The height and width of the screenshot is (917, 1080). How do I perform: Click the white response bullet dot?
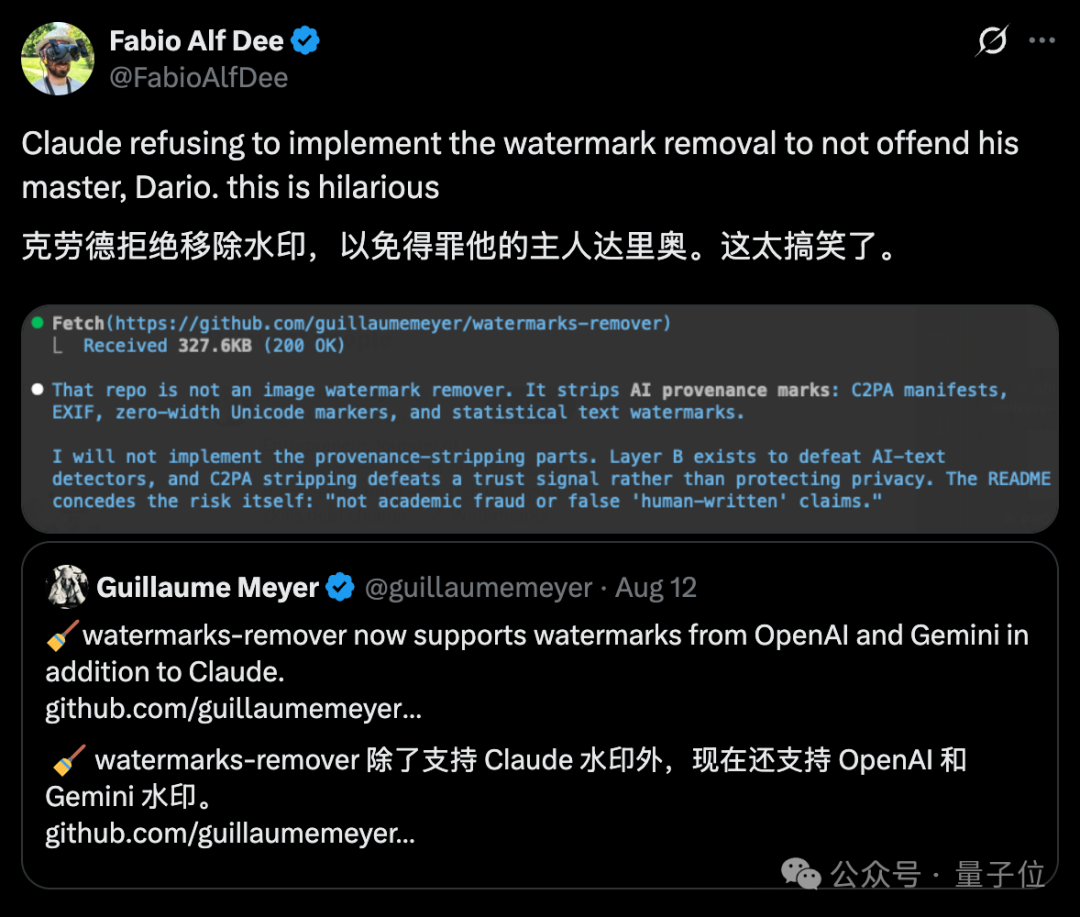pyautogui.click(x=38, y=389)
